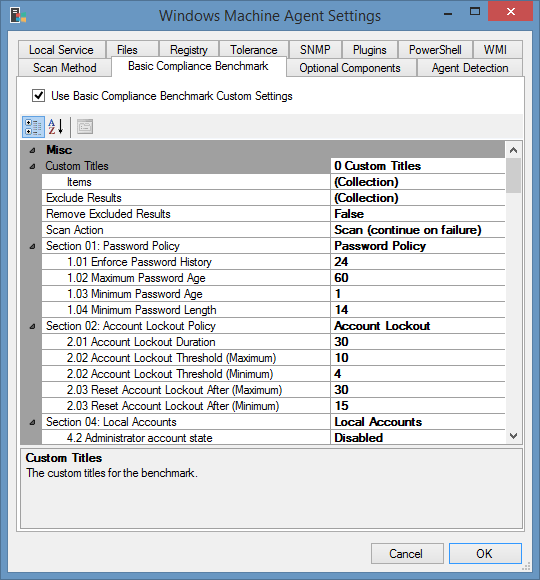This screenshot has width=540, height=580.
Task: Click the scrollbar down arrow
Action: pos(513,436)
